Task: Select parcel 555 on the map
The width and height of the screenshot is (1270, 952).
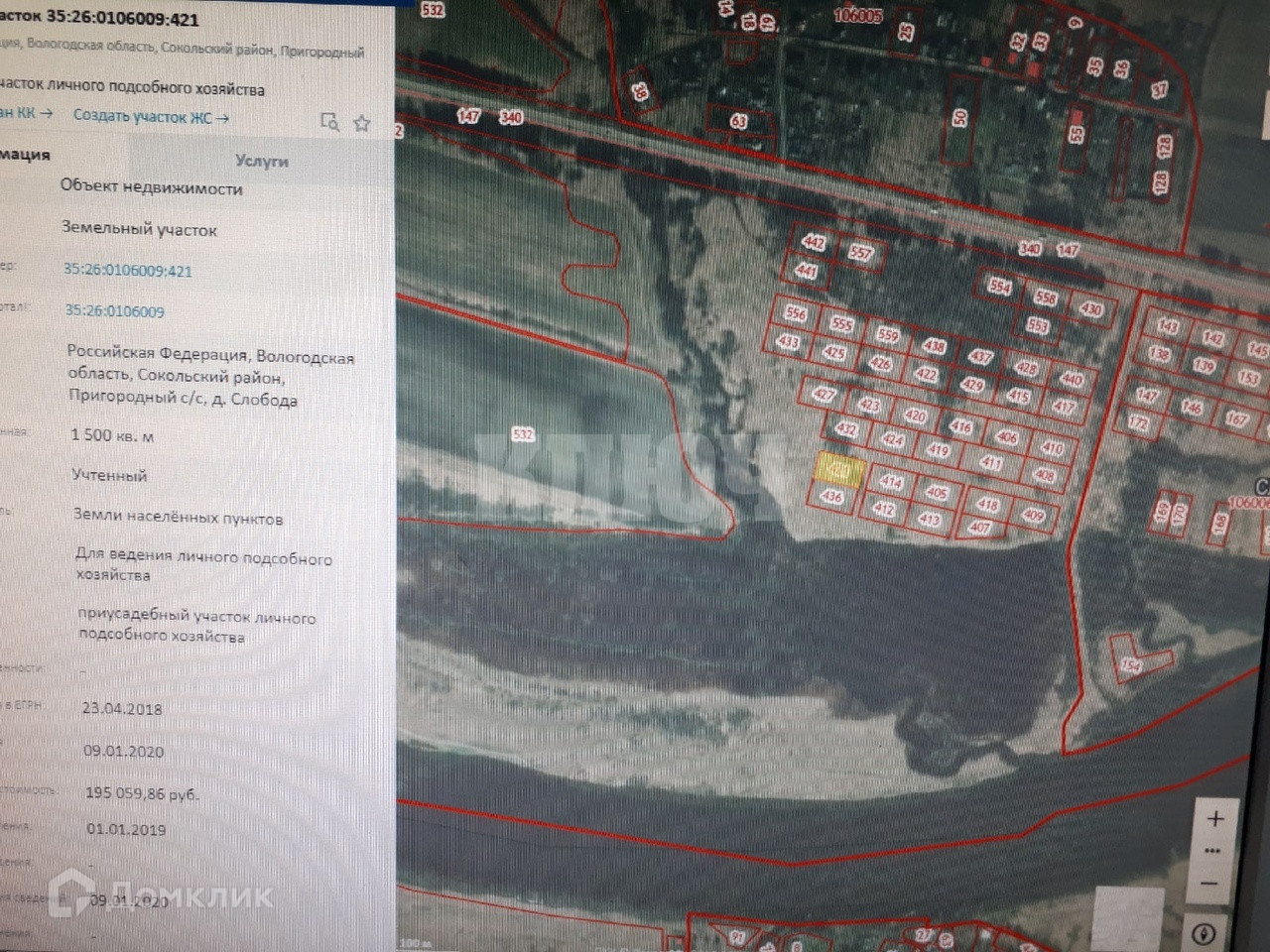Action: point(842,324)
